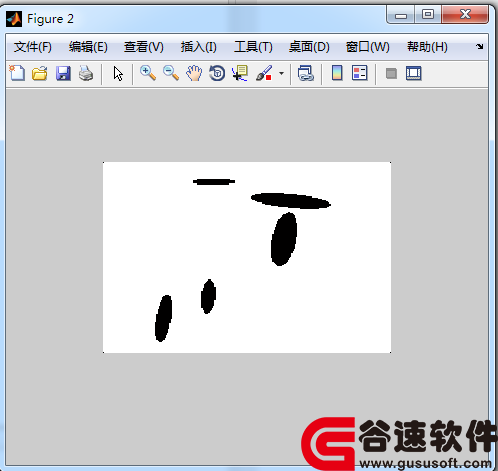Activate the Zoom In magnifier tool
Image resolution: width=498 pixels, height=471 pixels.
point(148,73)
